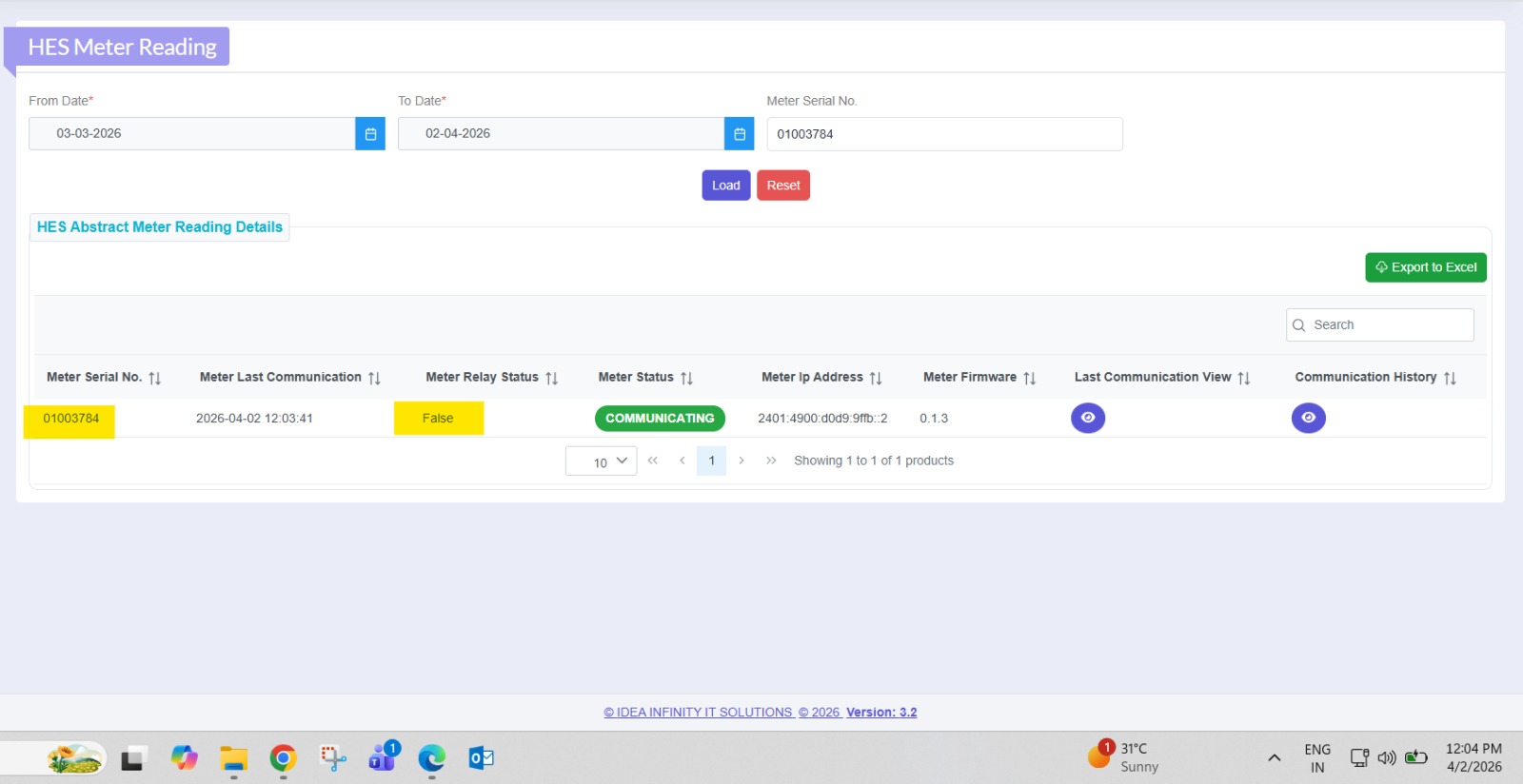Open the From Date calendar picker

point(370,134)
